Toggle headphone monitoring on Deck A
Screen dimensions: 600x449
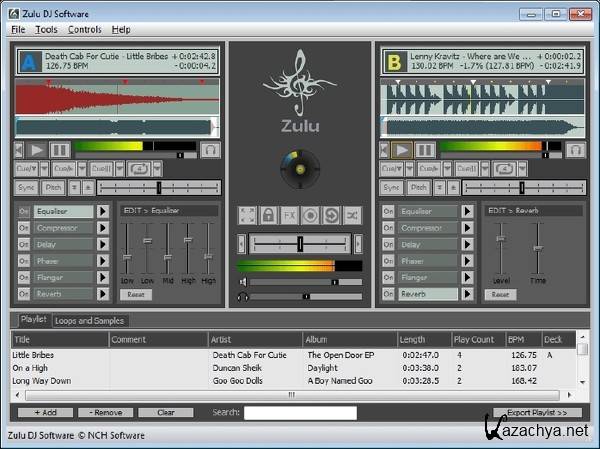click(210, 150)
